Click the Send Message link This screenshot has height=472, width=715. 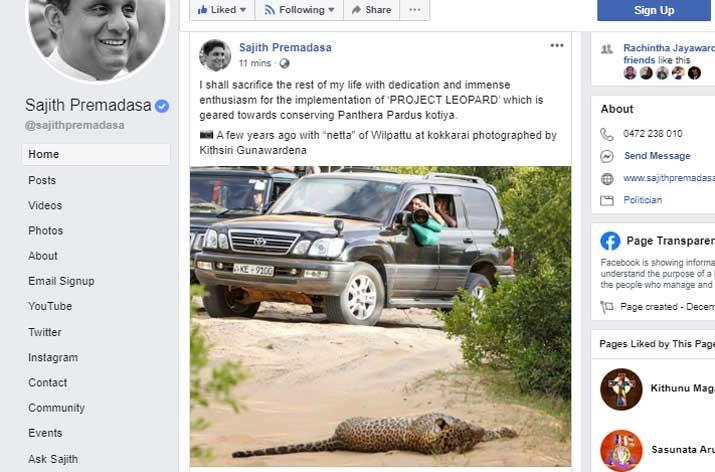[657, 156]
